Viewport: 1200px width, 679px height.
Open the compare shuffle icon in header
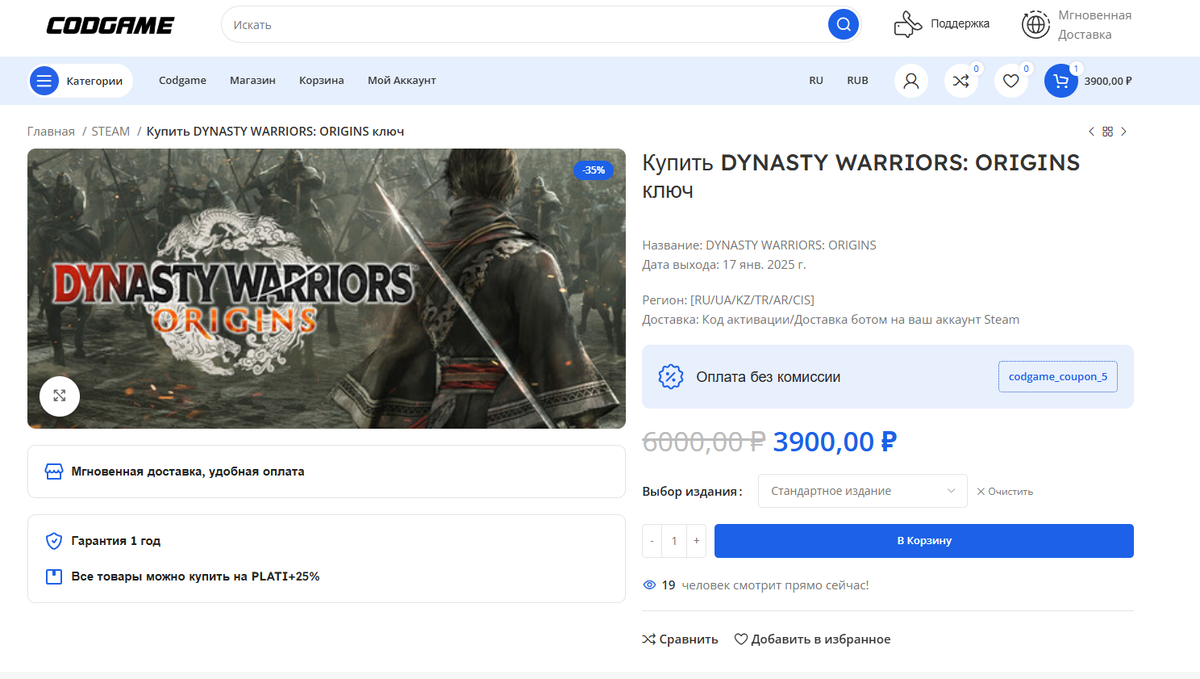pyautogui.click(x=961, y=81)
